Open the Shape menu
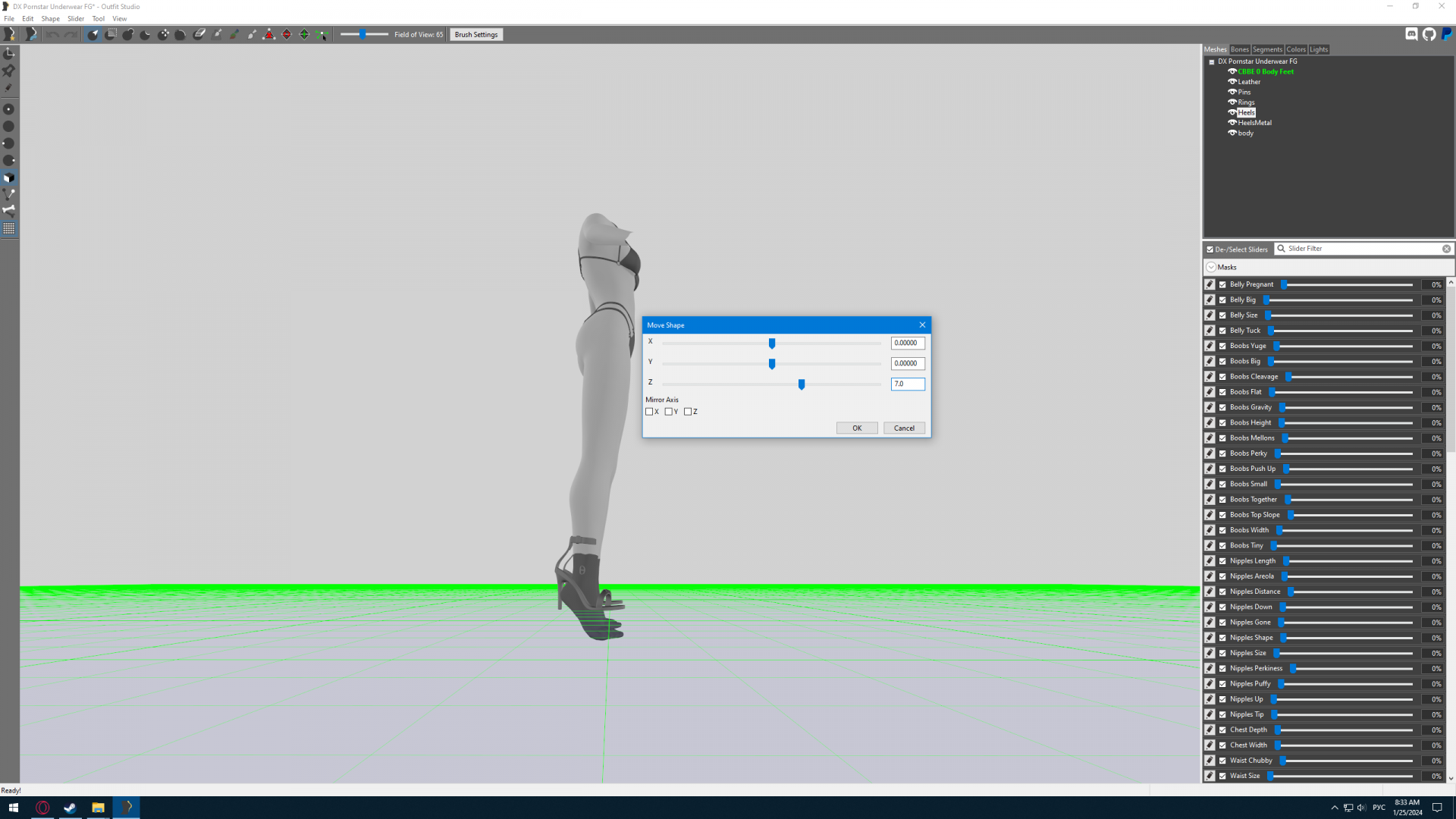Image resolution: width=1456 pixels, height=819 pixels. (50, 18)
